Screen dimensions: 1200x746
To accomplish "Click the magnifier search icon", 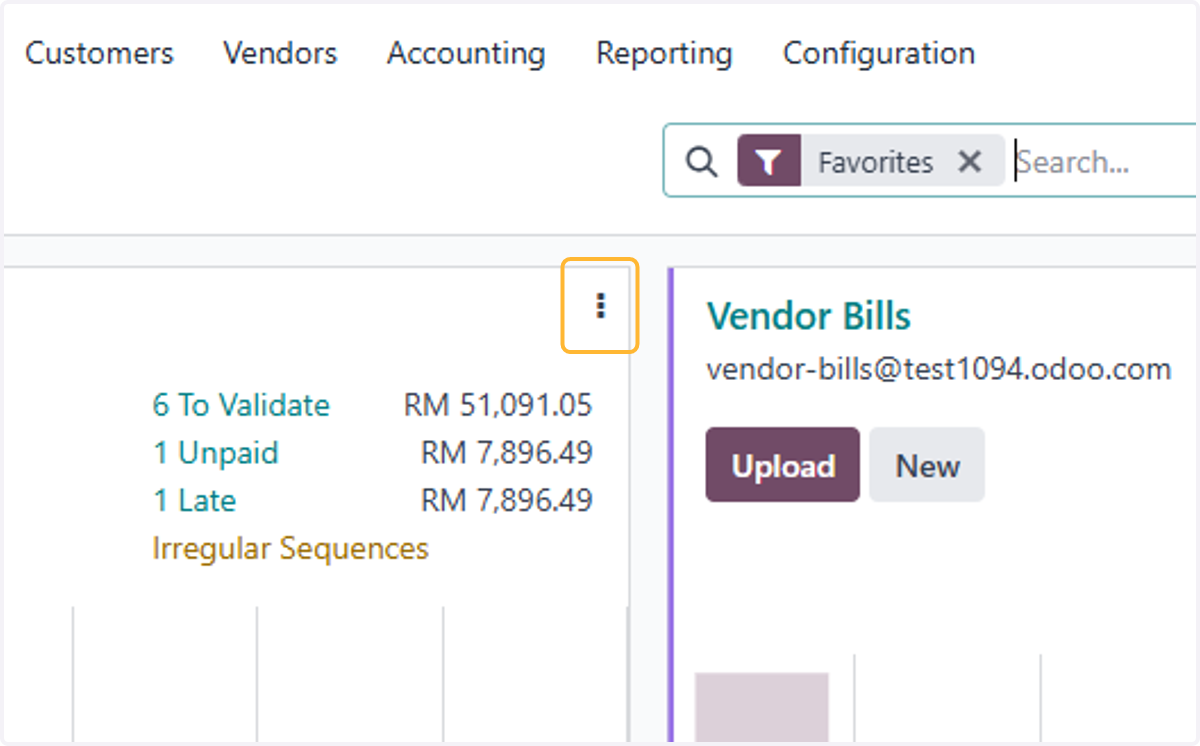I will [x=702, y=162].
